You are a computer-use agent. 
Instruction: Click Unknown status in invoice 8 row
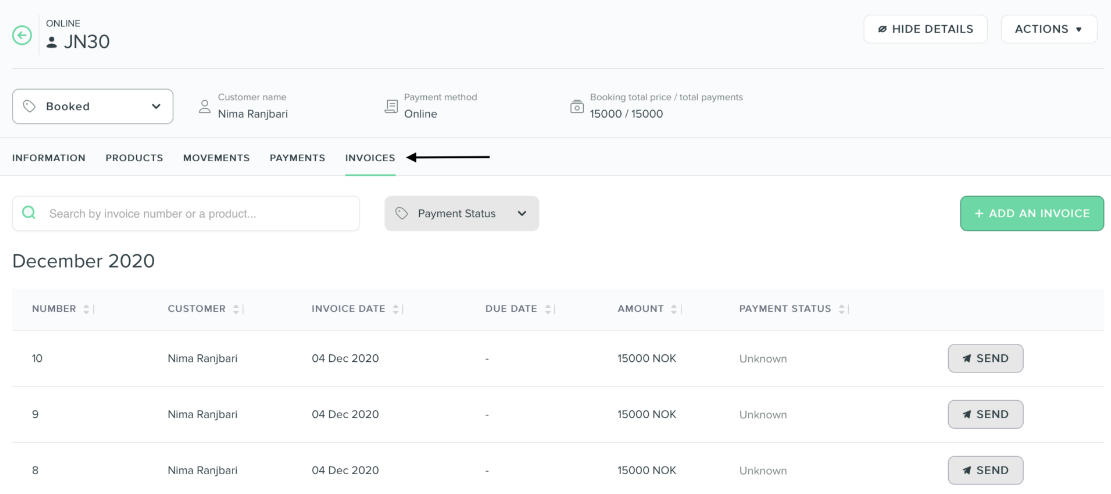(763, 471)
